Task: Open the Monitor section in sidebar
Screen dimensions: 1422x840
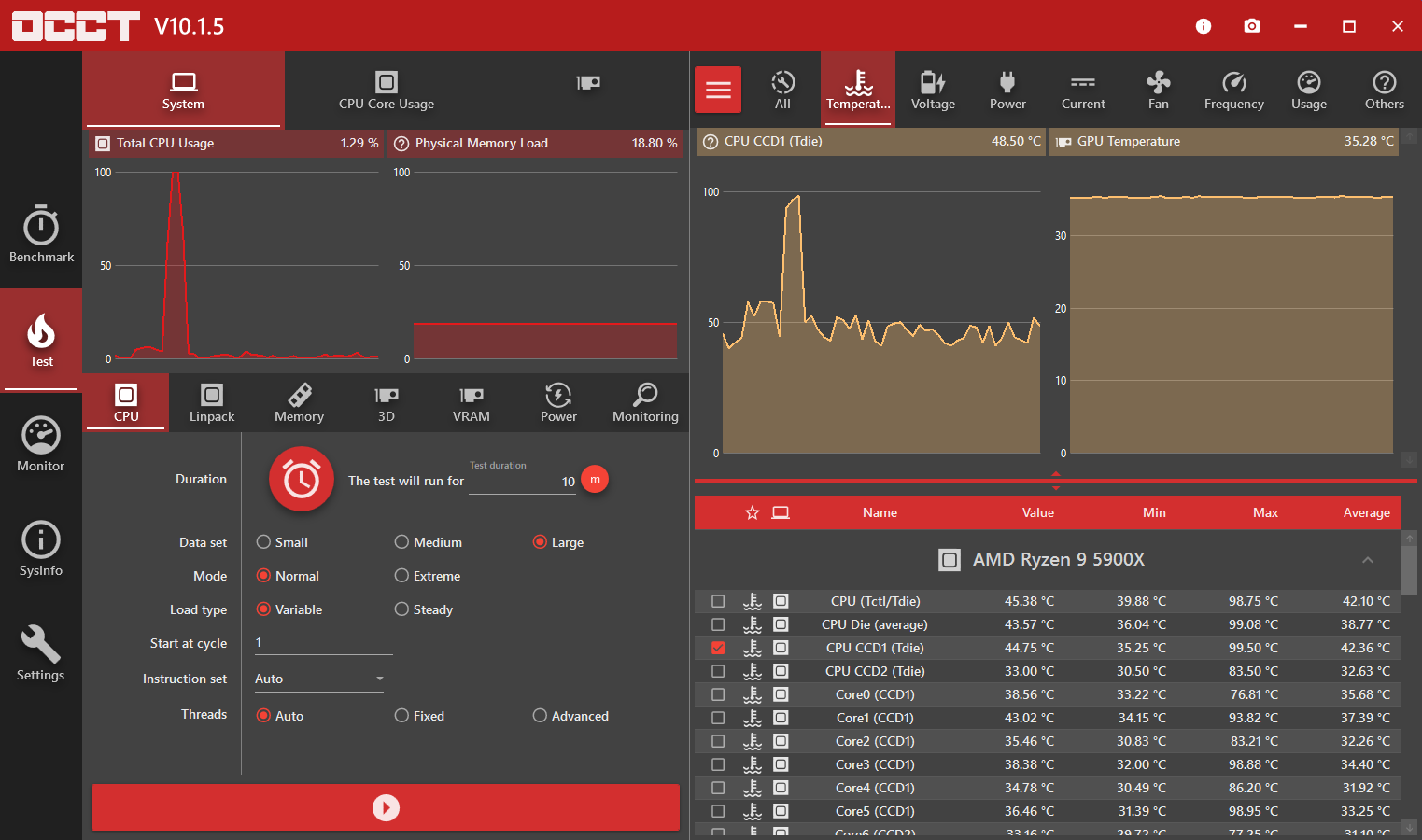Action: (x=41, y=445)
